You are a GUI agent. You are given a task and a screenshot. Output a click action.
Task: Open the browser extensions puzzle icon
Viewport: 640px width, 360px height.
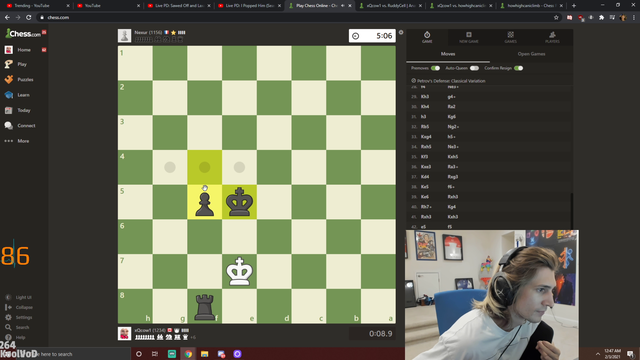601,18
